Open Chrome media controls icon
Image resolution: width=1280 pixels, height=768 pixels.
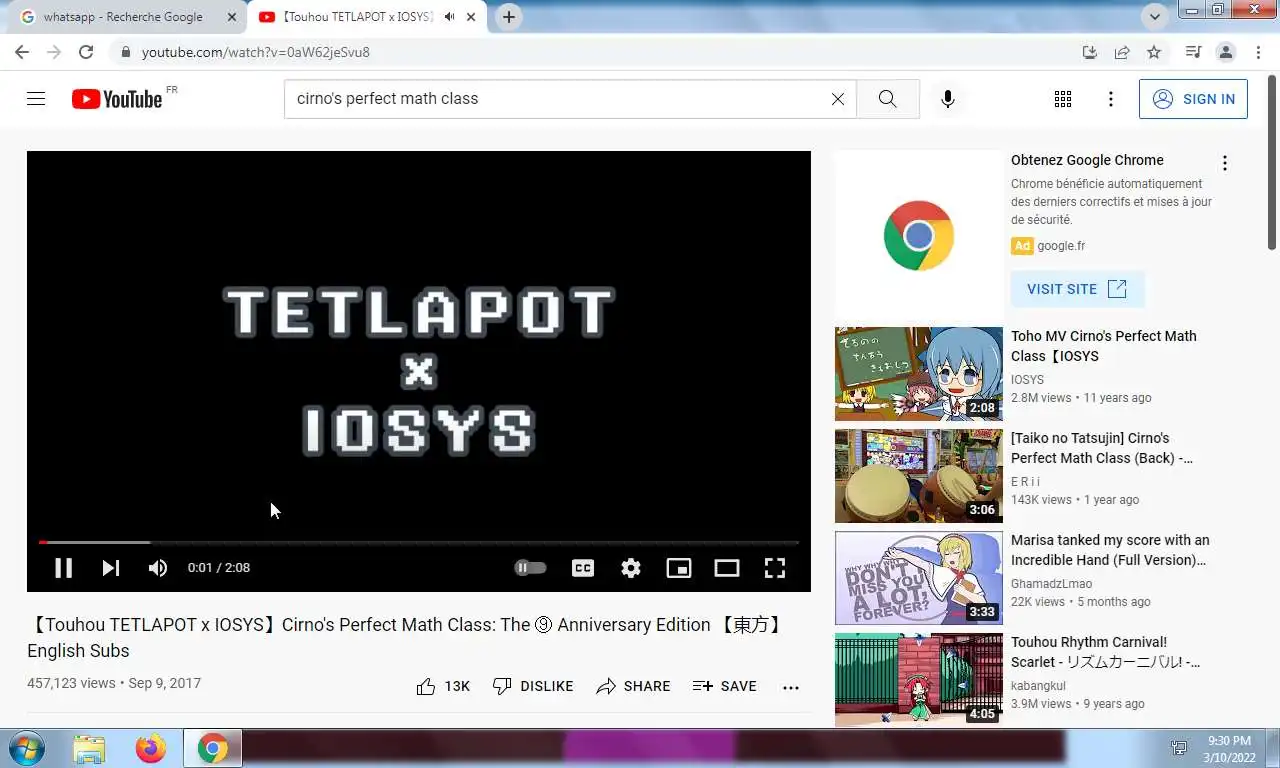pyautogui.click(x=1193, y=52)
